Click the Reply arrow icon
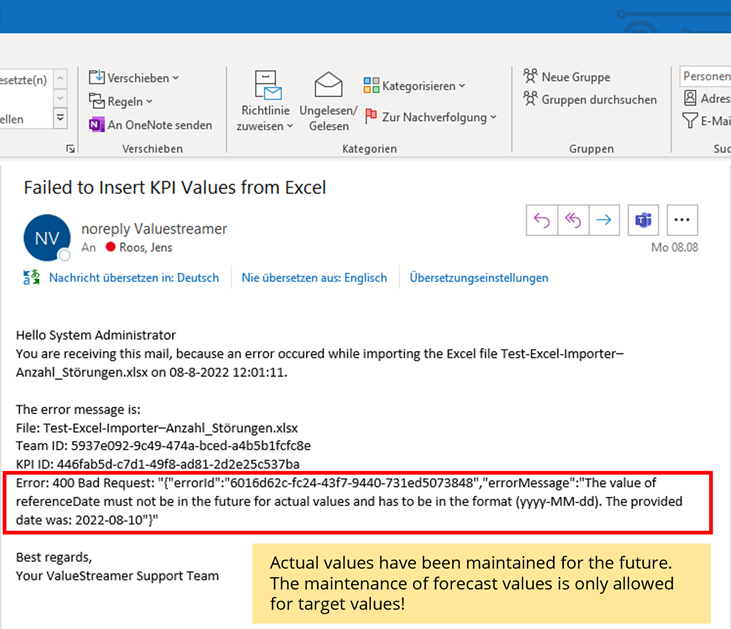 (541, 220)
